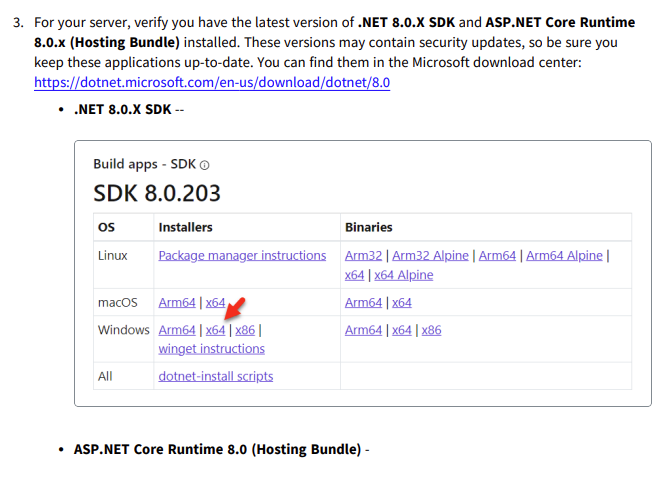The height and width of the screenshot is (477, 658).
Task: Click the Windows x64 installer link
Action: point(215,329)
